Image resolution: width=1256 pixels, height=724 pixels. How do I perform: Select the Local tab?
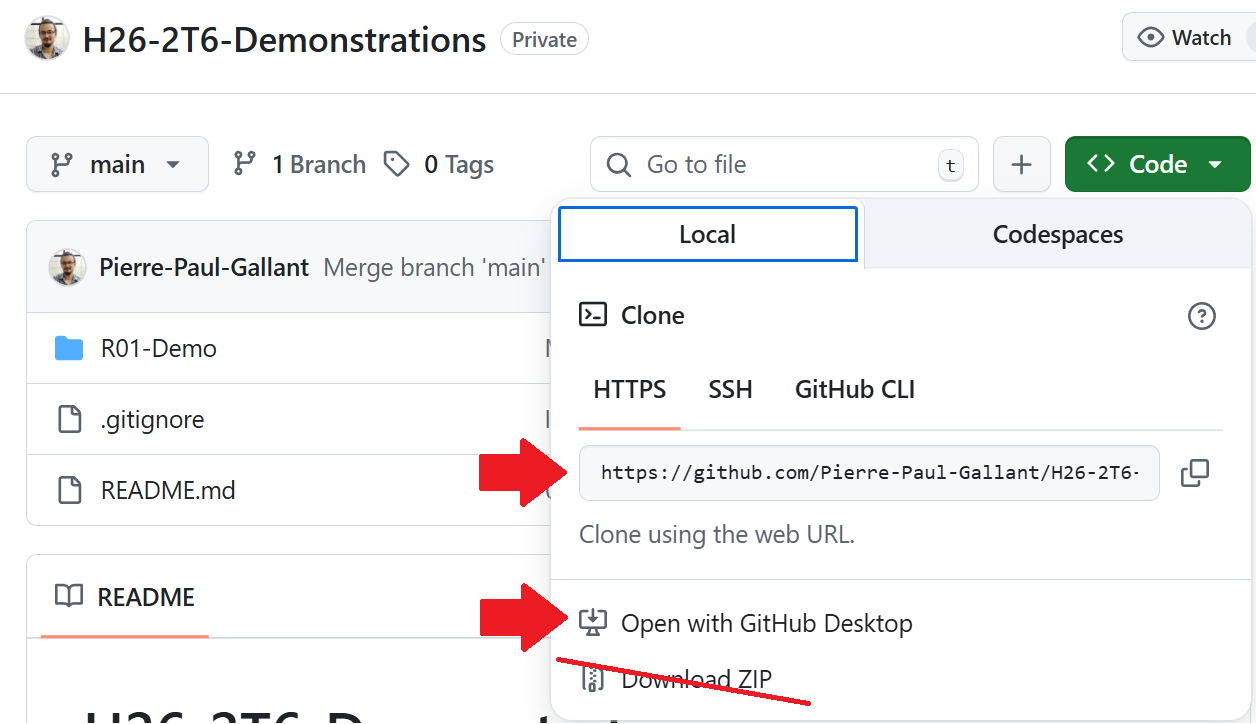tap(707, 234)
